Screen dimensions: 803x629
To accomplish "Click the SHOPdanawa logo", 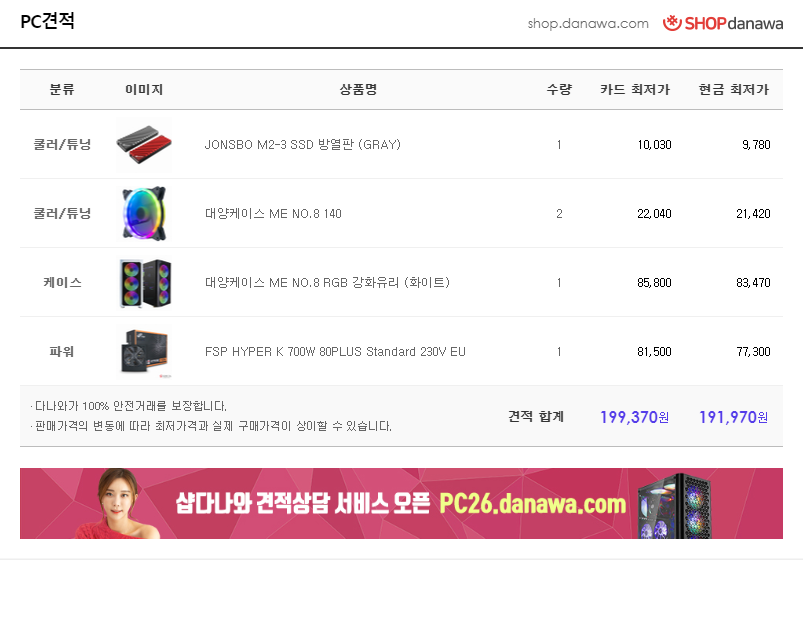I will click(x=723, y=23).
